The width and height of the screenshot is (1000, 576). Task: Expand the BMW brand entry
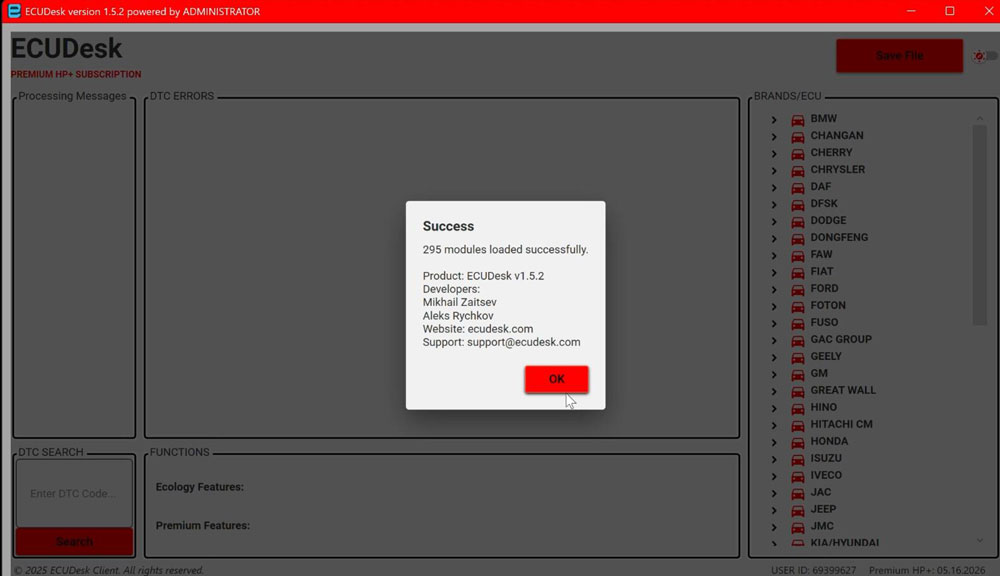click(x=774, y=118)
